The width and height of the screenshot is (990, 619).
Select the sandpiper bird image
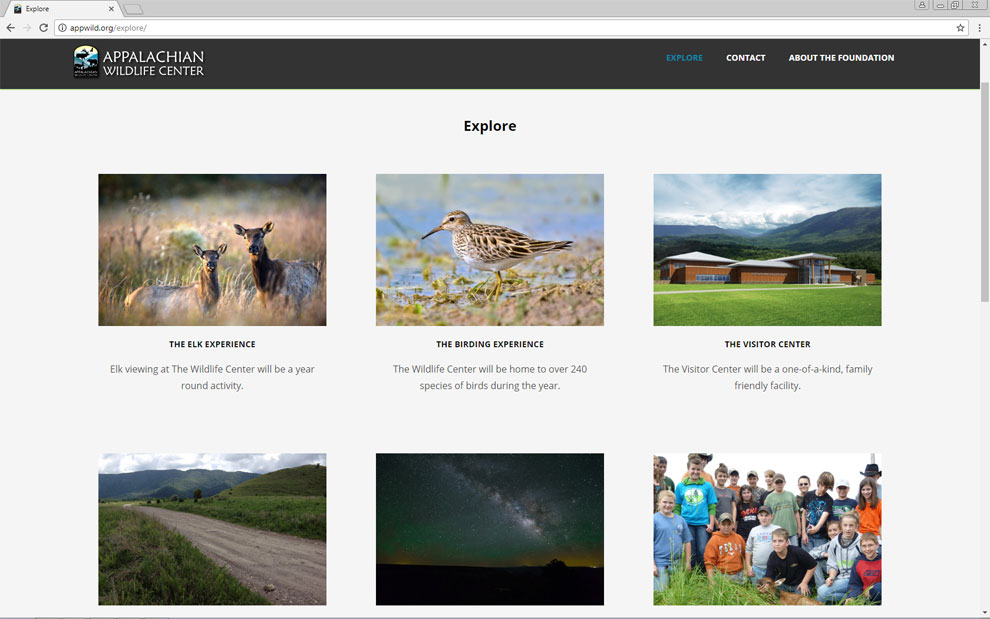[490, 250]
